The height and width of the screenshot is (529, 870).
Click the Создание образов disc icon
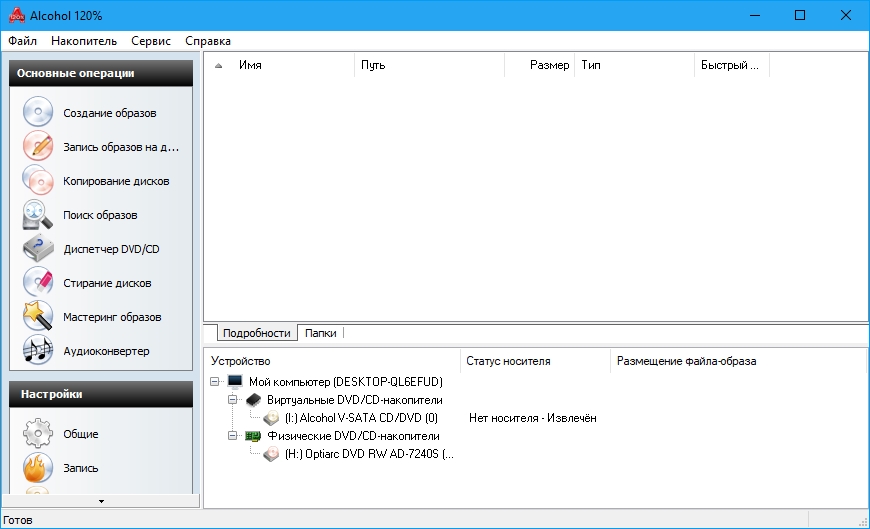pyautogui.click(x=38, y=113)
